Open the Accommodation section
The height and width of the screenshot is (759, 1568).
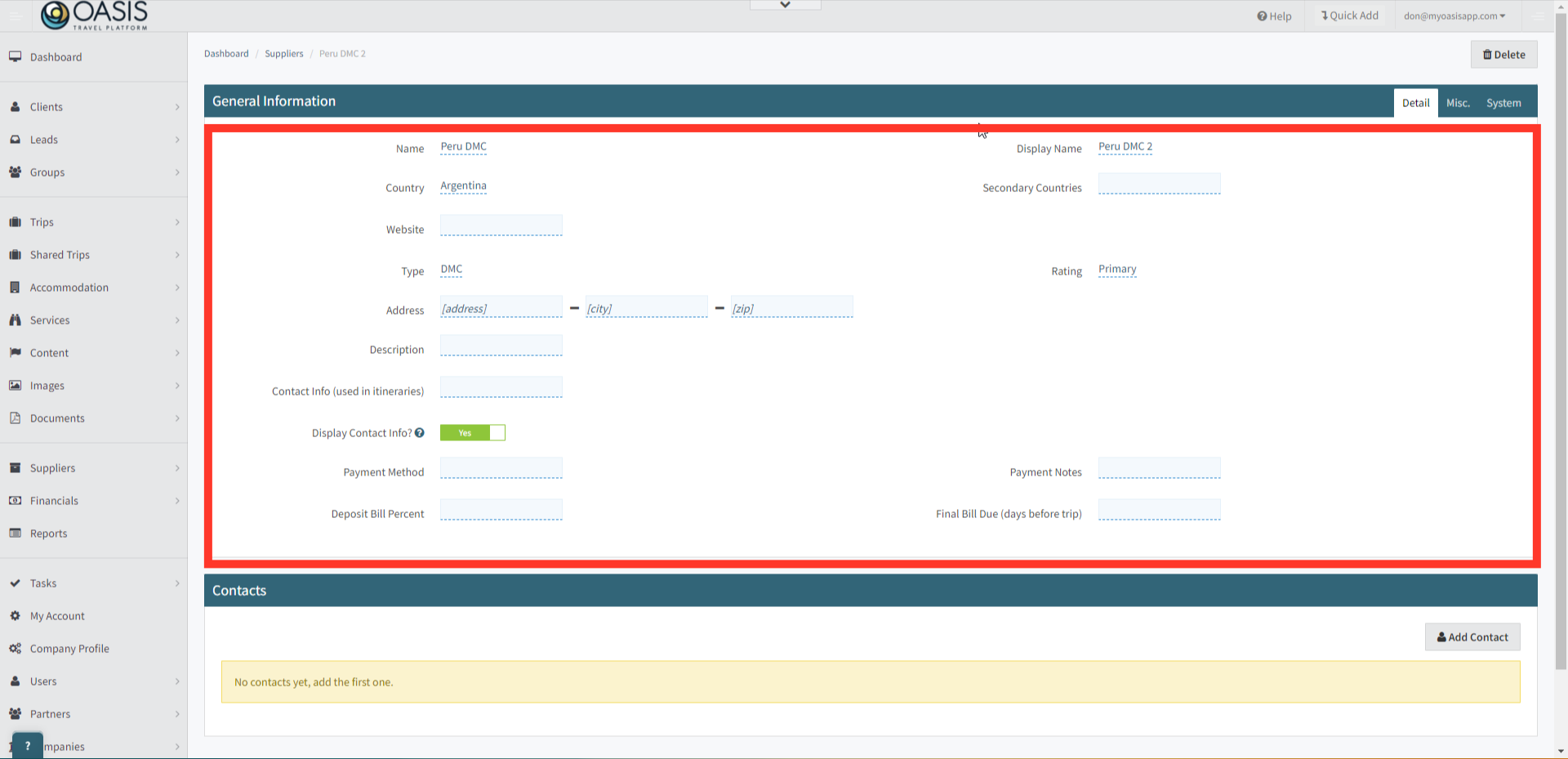click(x=69, y=288)
